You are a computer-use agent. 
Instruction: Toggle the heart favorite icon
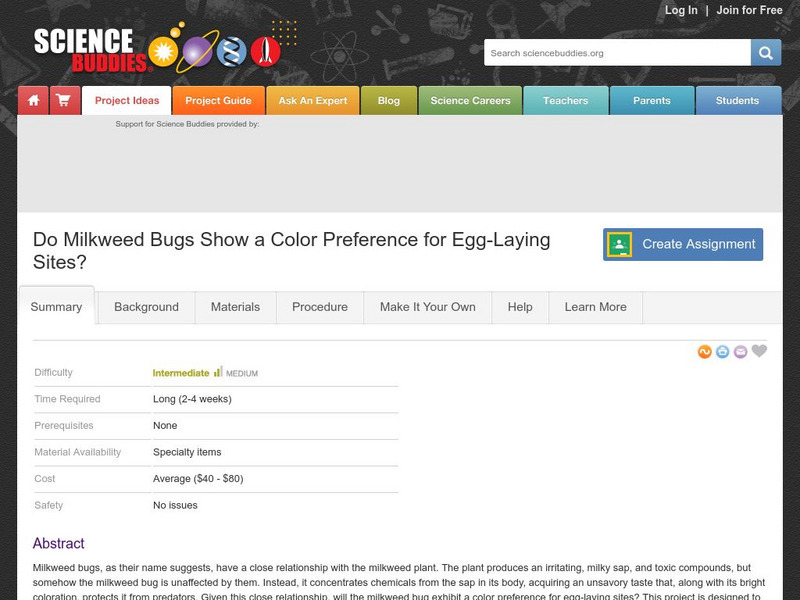(760, 351)
